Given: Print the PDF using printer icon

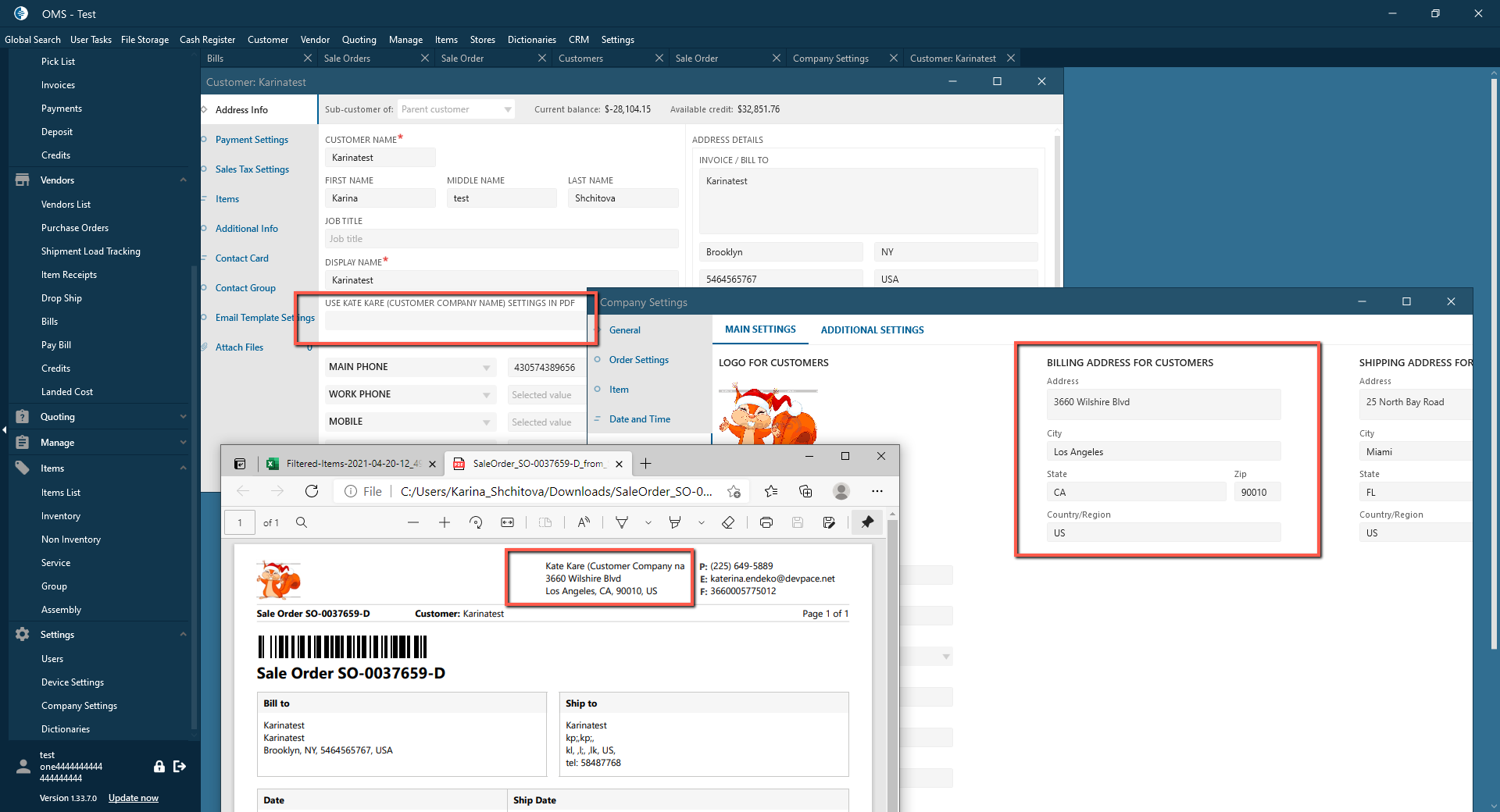Looking at the screenshot, I should pyautogui.click(x=766, y=522).
